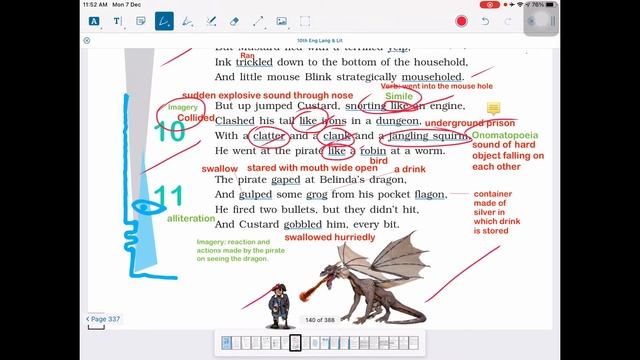Screen dimensions: 640x360
Task: Tap the underlined word 'trickled'
Action: pyautogui.click(x=254, y=62)
